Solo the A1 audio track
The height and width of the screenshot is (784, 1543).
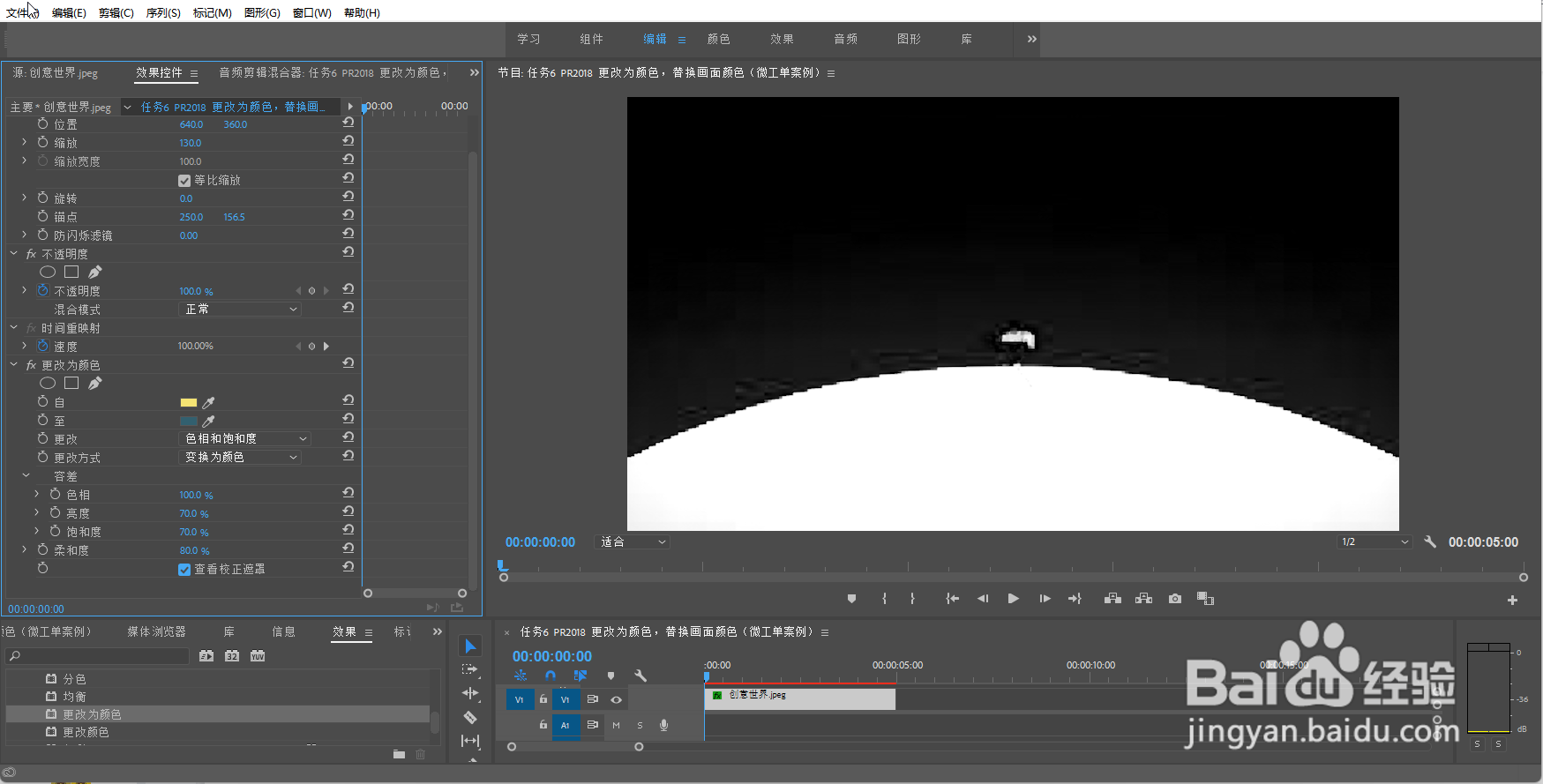pos(640,725)
